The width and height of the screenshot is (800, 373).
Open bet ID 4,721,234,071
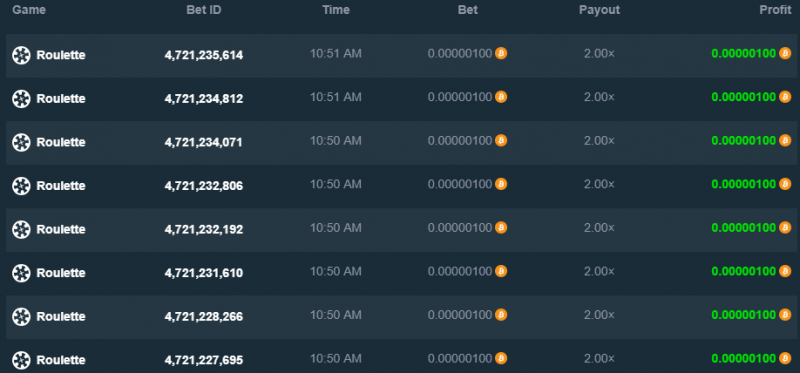click(x=204, y=142)
